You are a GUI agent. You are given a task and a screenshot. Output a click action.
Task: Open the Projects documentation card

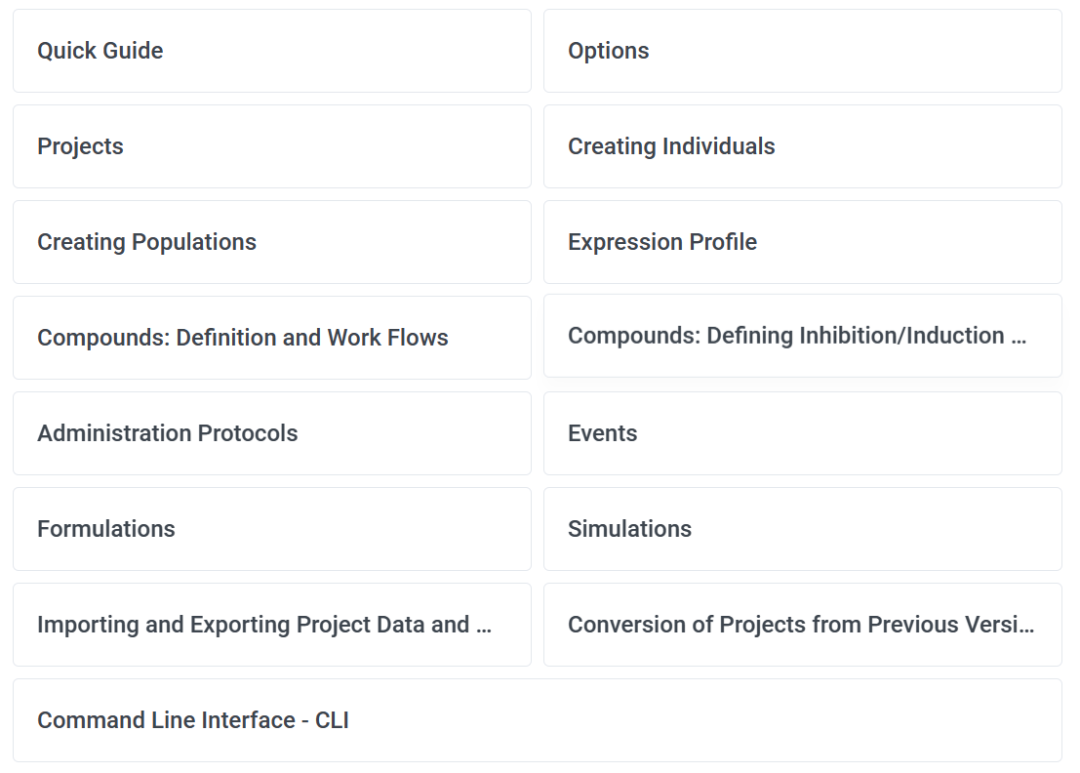pos(271,146)
